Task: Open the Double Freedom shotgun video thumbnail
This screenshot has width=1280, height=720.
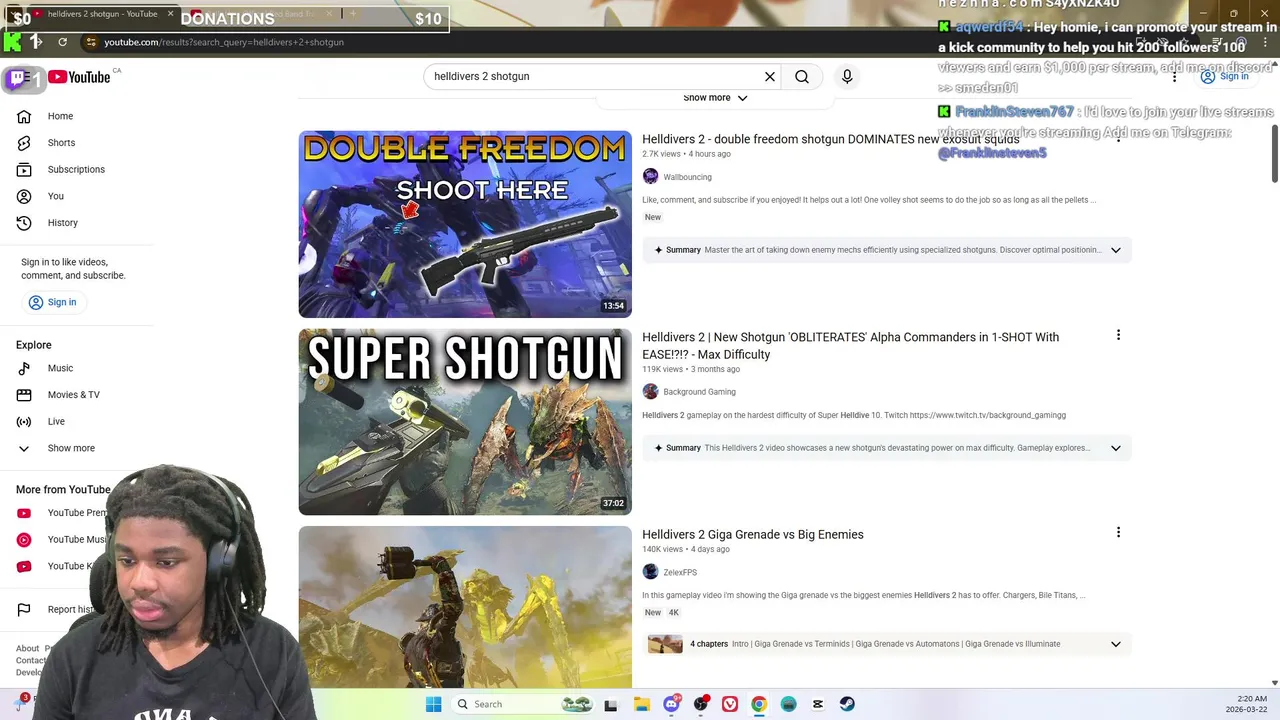Action: (x=465, y=224)
